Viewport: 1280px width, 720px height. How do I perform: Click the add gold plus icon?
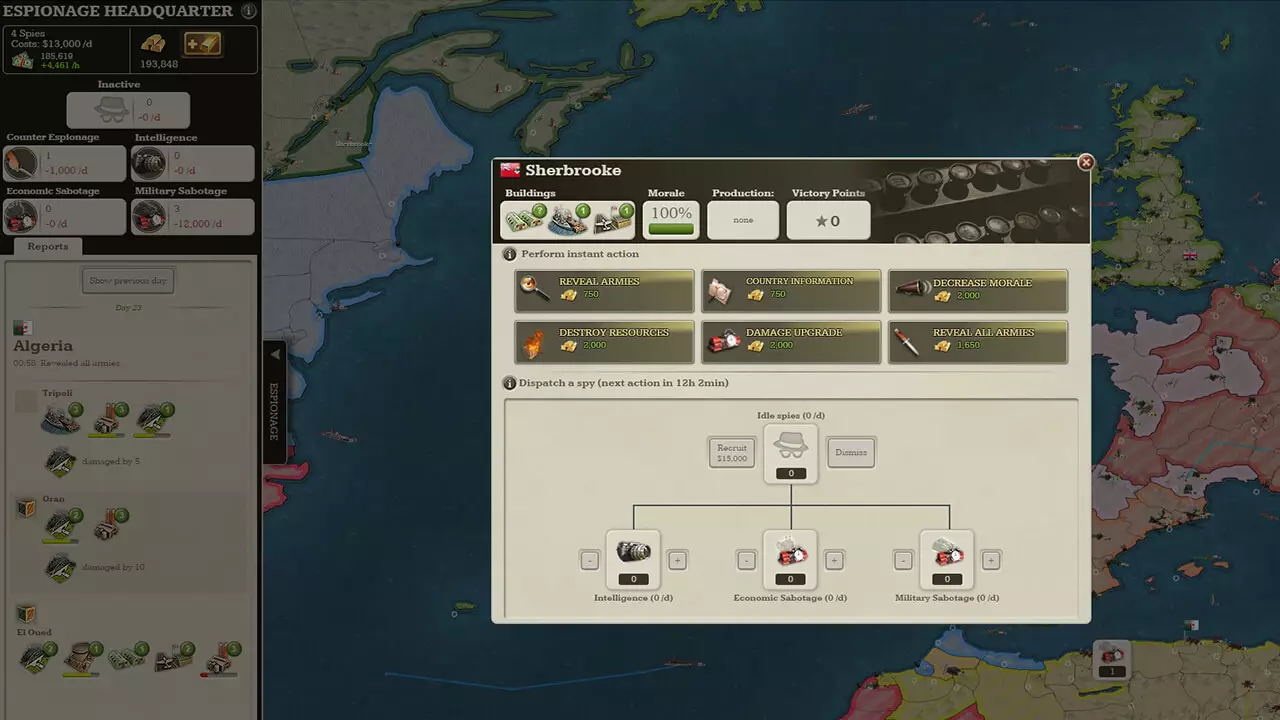pos(201,44)
